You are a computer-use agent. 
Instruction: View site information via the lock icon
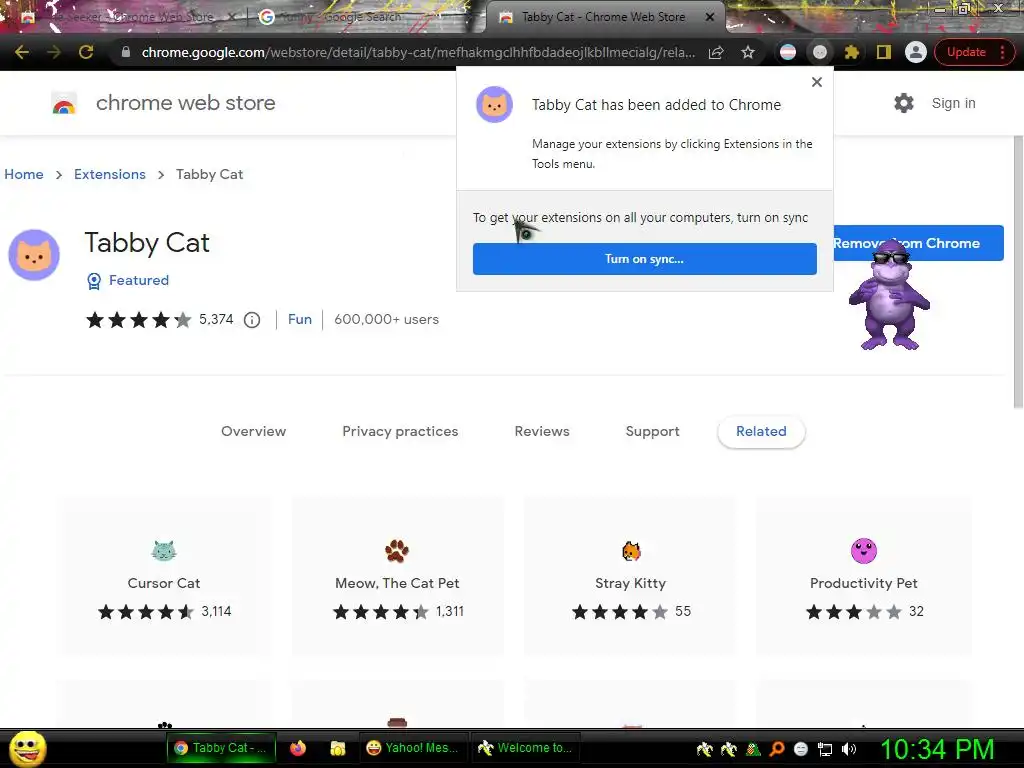click(125, 52)
